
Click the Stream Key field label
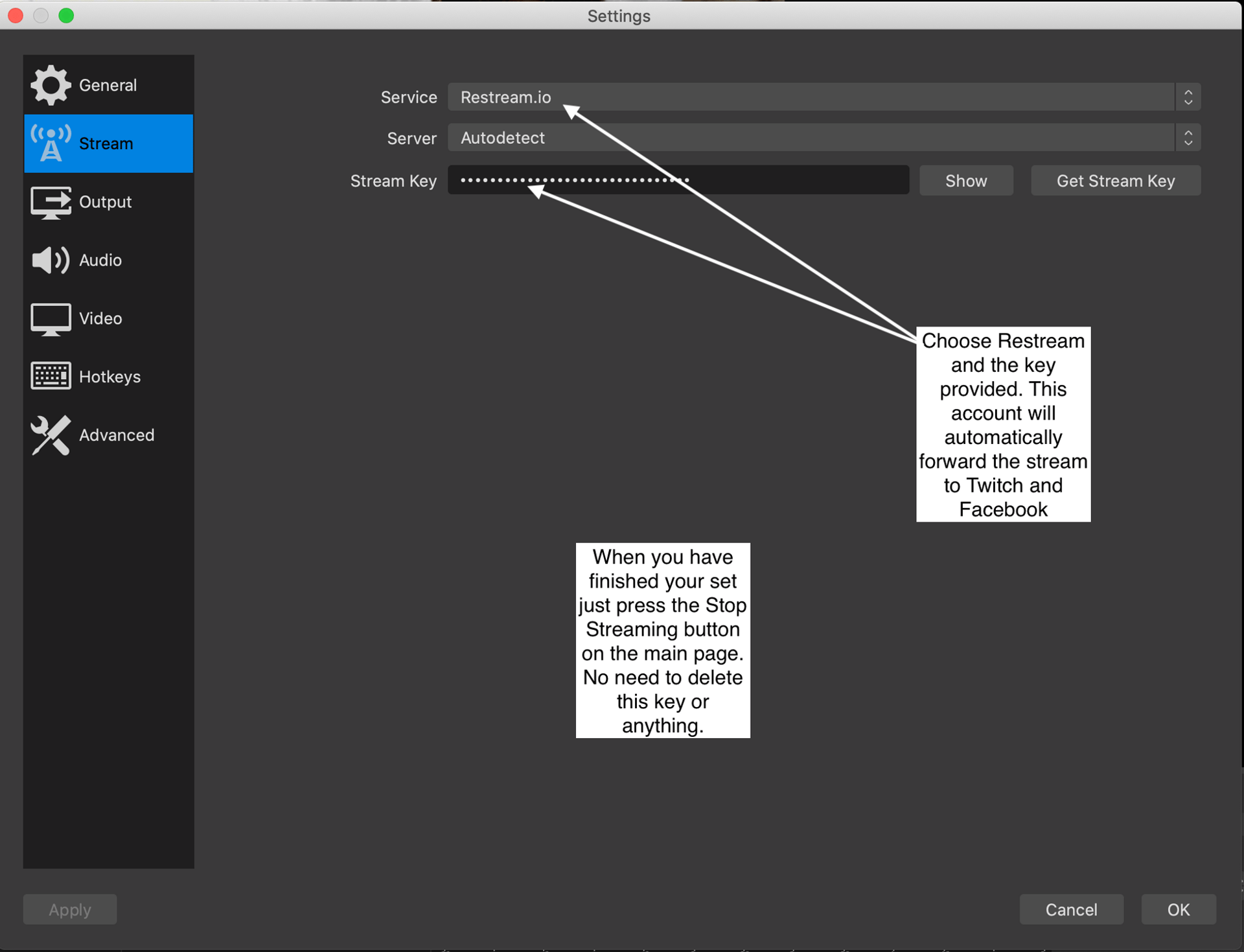pos(393,181)
